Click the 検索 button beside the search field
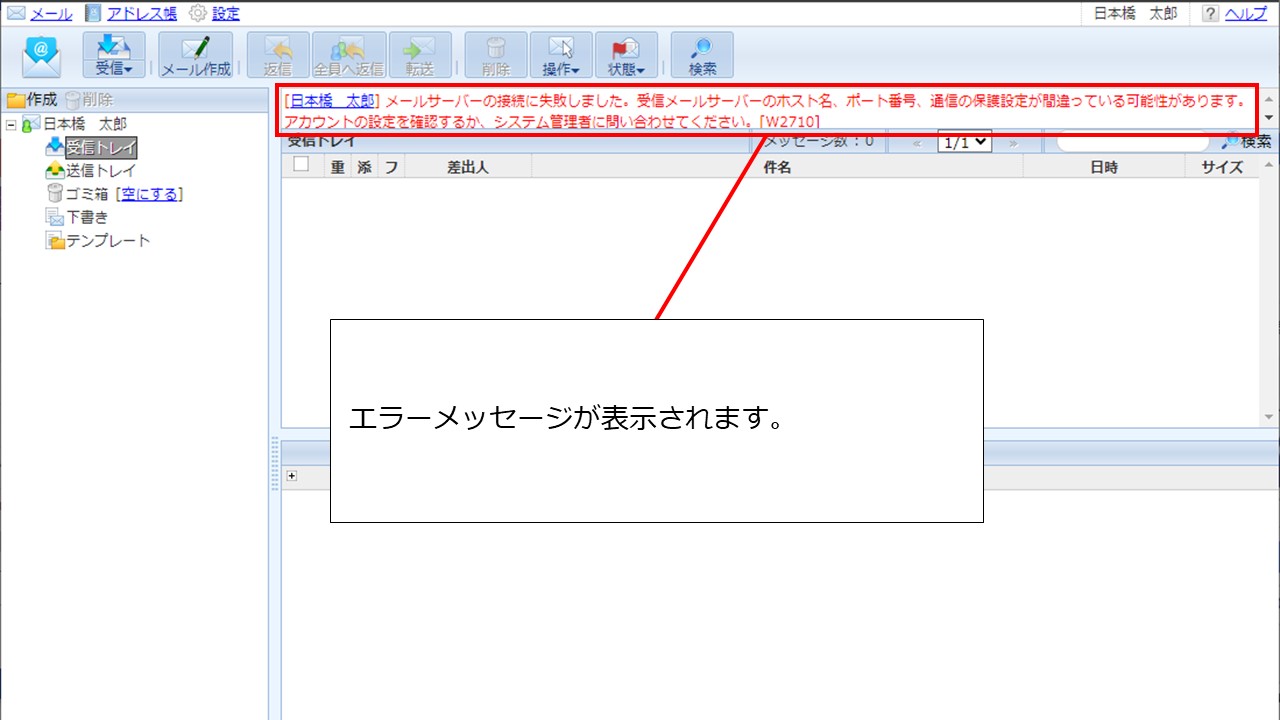1280x720 pixels. pos(1246,142)
